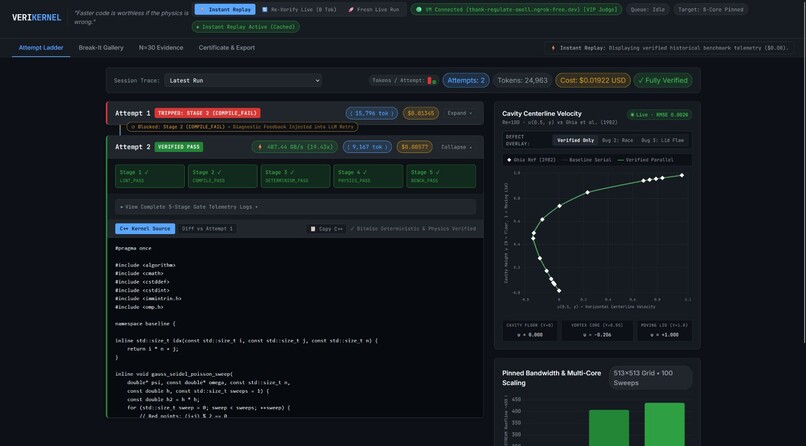The image size is (806, 446).
Task: Click the Attempts: 2 pill
Action: click(466, 80)
